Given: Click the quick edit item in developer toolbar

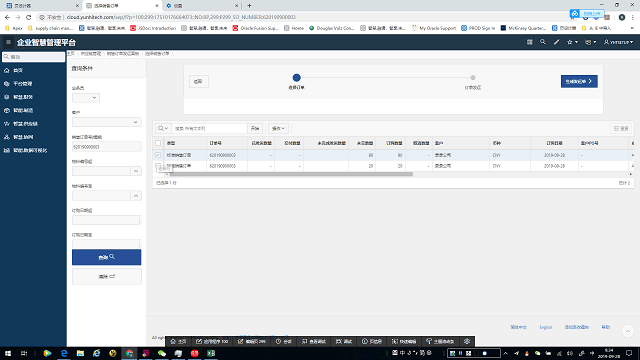Looking at the screenshot, I should pyautogui.click(x=404, y=341).
